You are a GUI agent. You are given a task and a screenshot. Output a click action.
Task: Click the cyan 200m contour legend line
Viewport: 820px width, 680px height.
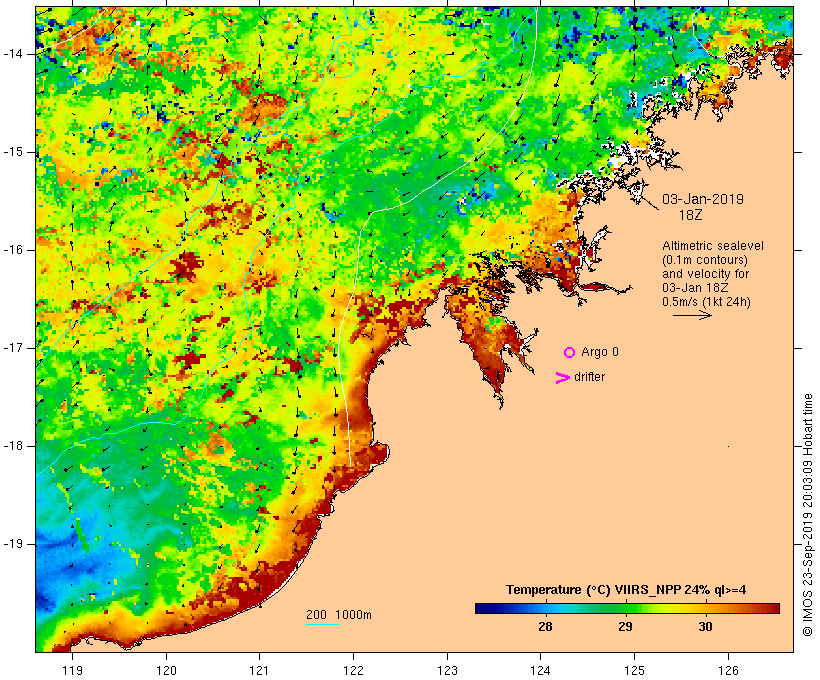(323, 624)
